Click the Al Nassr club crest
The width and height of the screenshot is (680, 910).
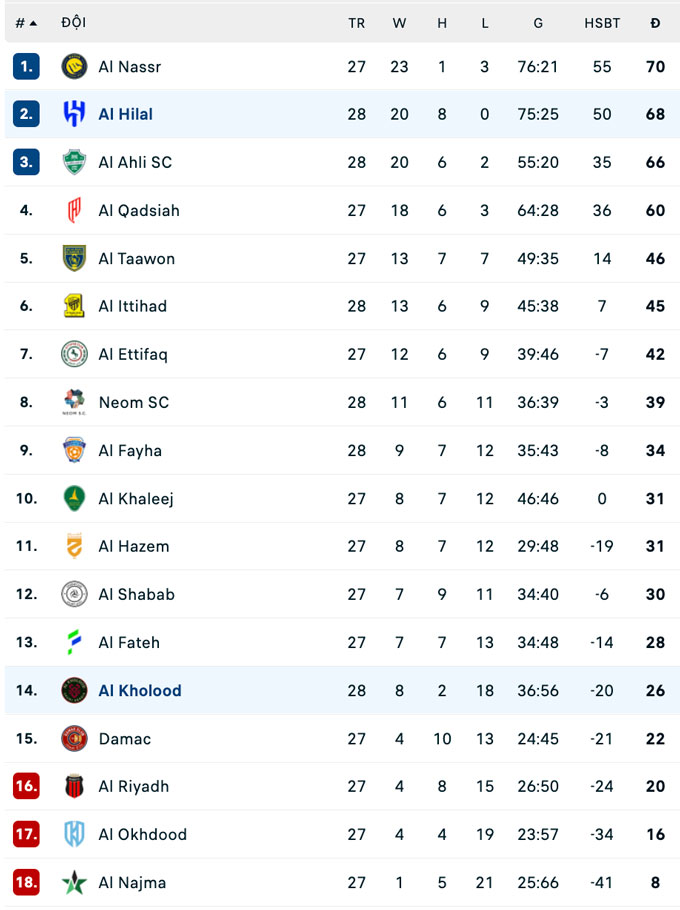[x=75, y=66]
